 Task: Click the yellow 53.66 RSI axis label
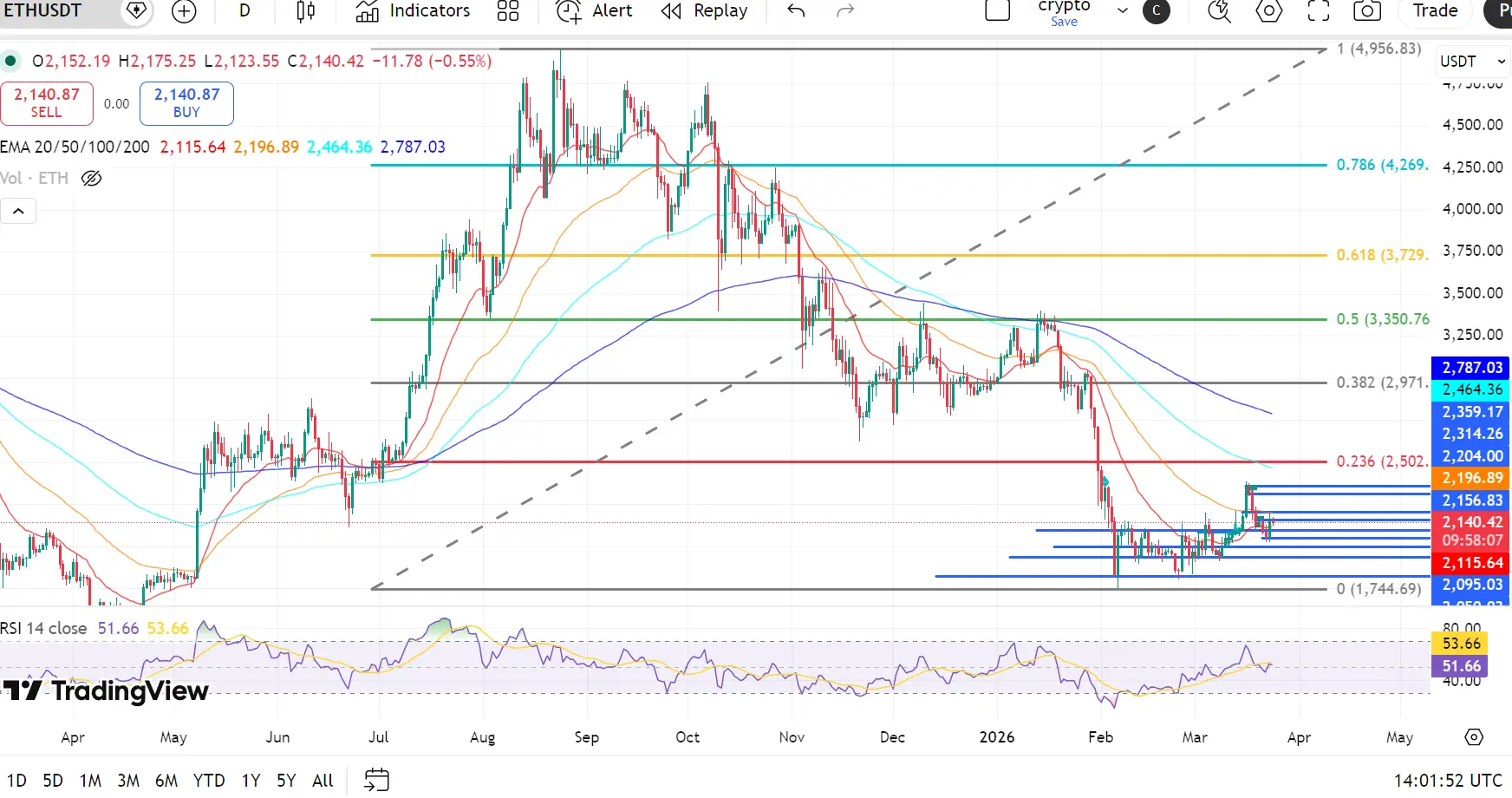coord(1461,644)
